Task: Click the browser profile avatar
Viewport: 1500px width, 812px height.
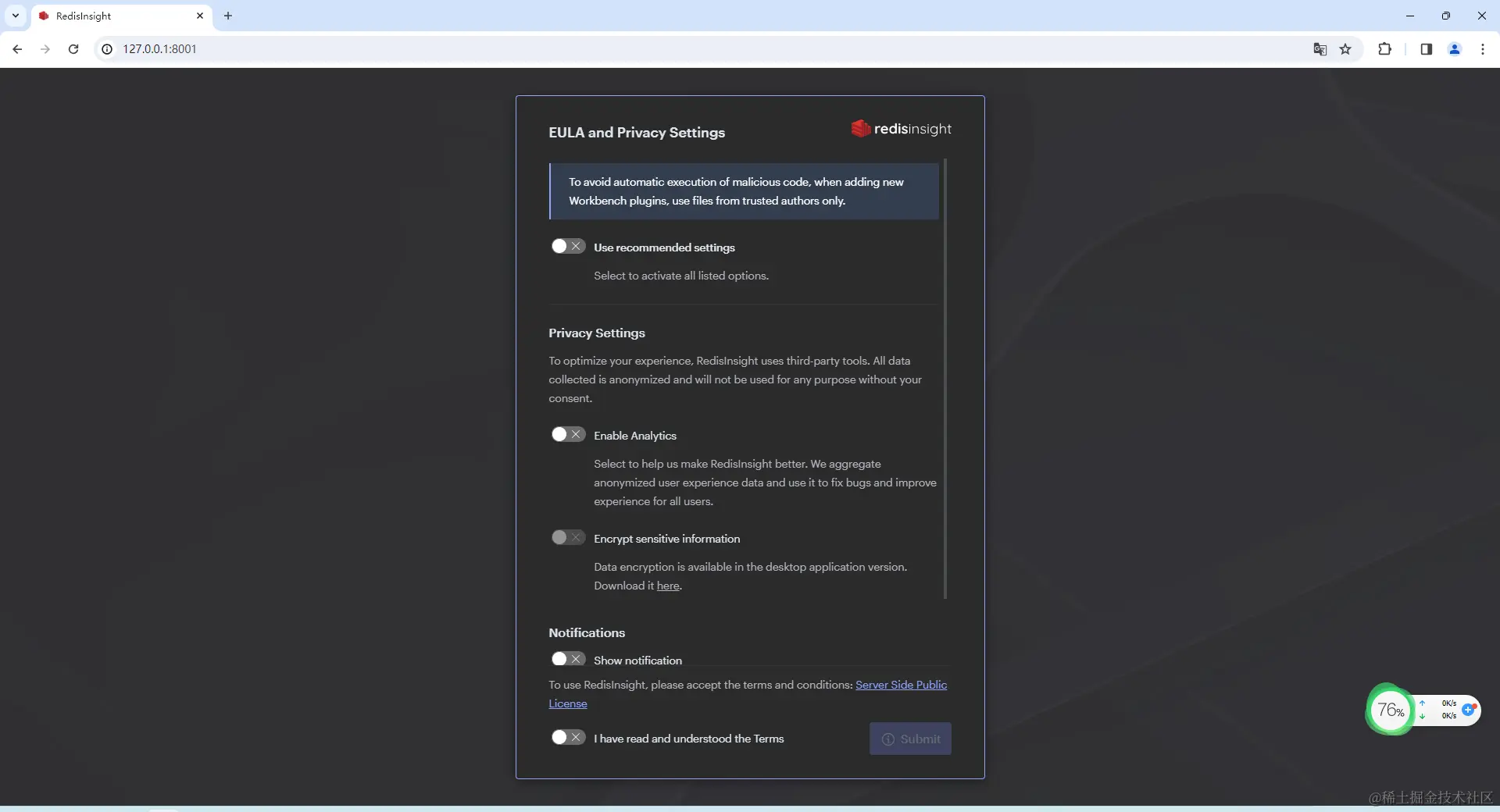Action: pyautogui.click(x=1455, y=48)
